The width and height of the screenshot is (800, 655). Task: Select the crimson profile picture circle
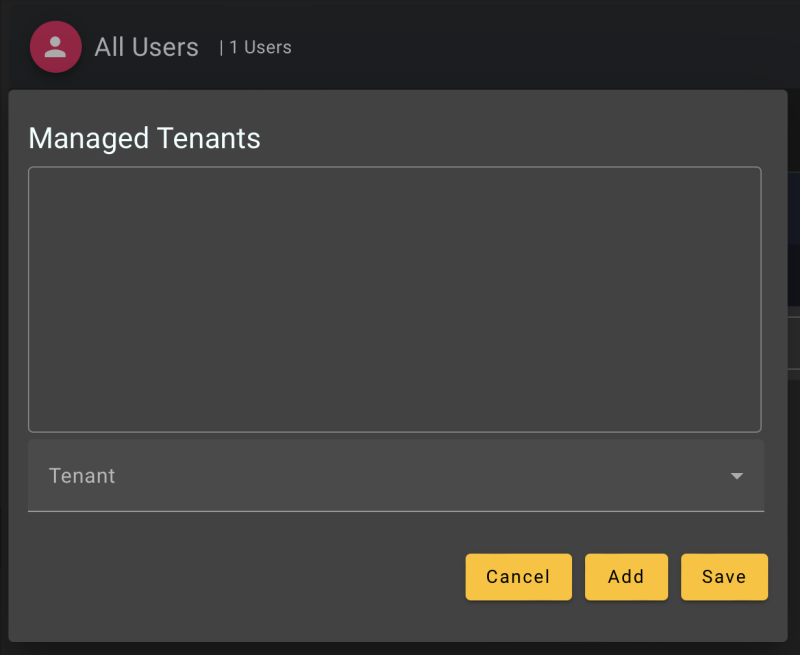tap(55, 46)
